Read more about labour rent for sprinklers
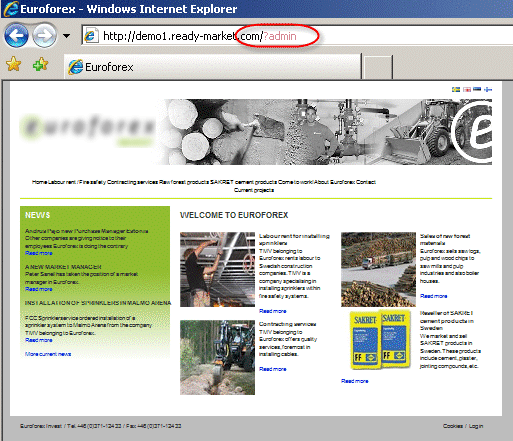The image size is (513, 441). click(273, 311)
